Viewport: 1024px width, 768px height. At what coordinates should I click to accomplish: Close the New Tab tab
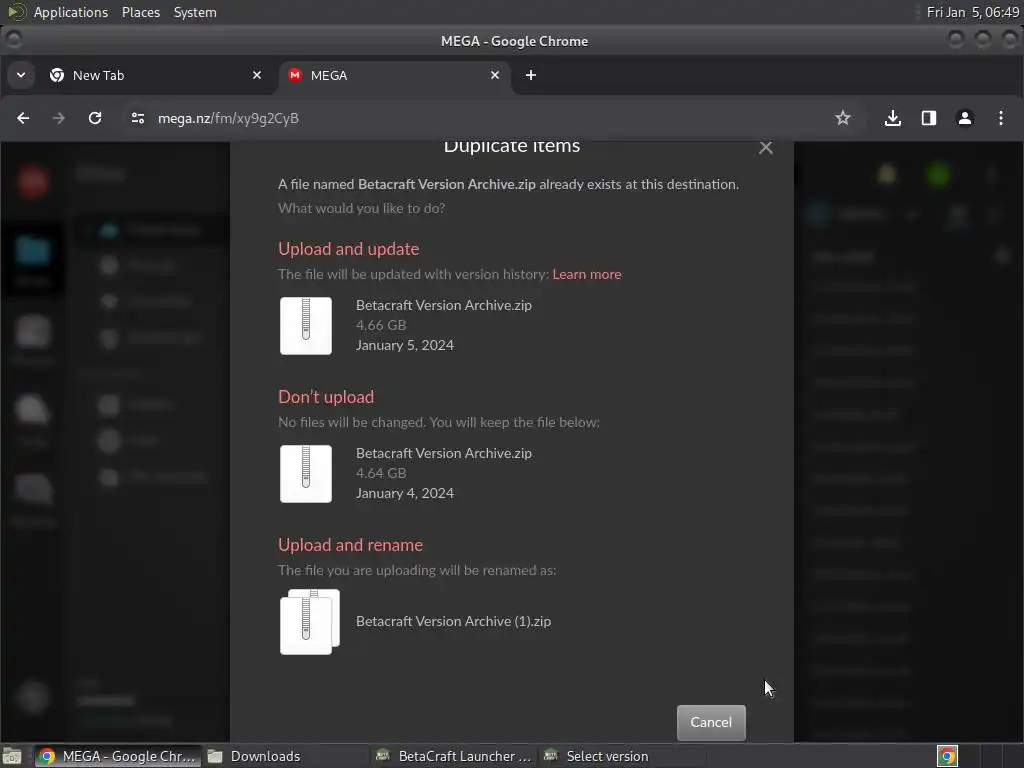tap(257, 76)
